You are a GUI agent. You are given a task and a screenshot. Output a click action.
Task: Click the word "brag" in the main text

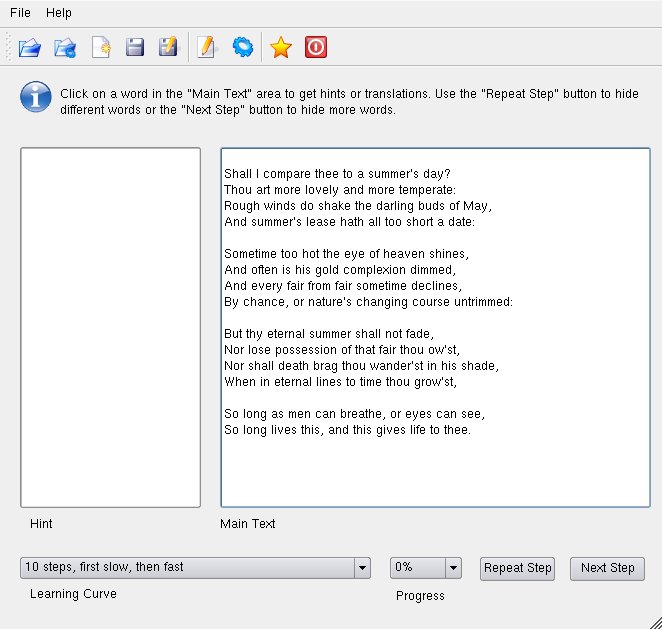click(x=325, y=366)
